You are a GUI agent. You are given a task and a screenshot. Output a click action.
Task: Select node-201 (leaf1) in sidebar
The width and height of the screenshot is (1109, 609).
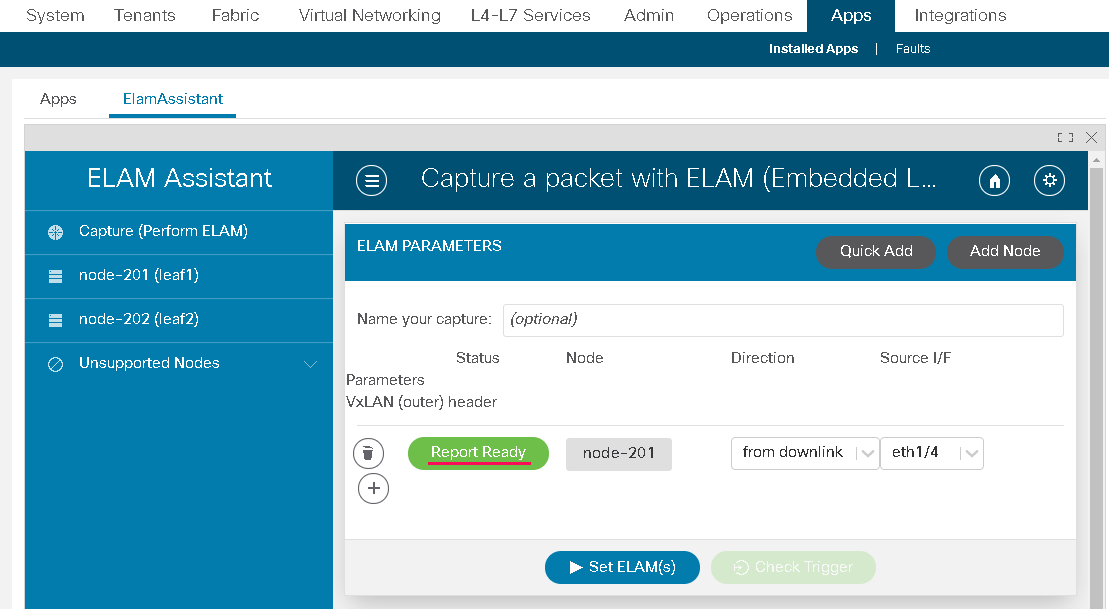pos(179,276)
